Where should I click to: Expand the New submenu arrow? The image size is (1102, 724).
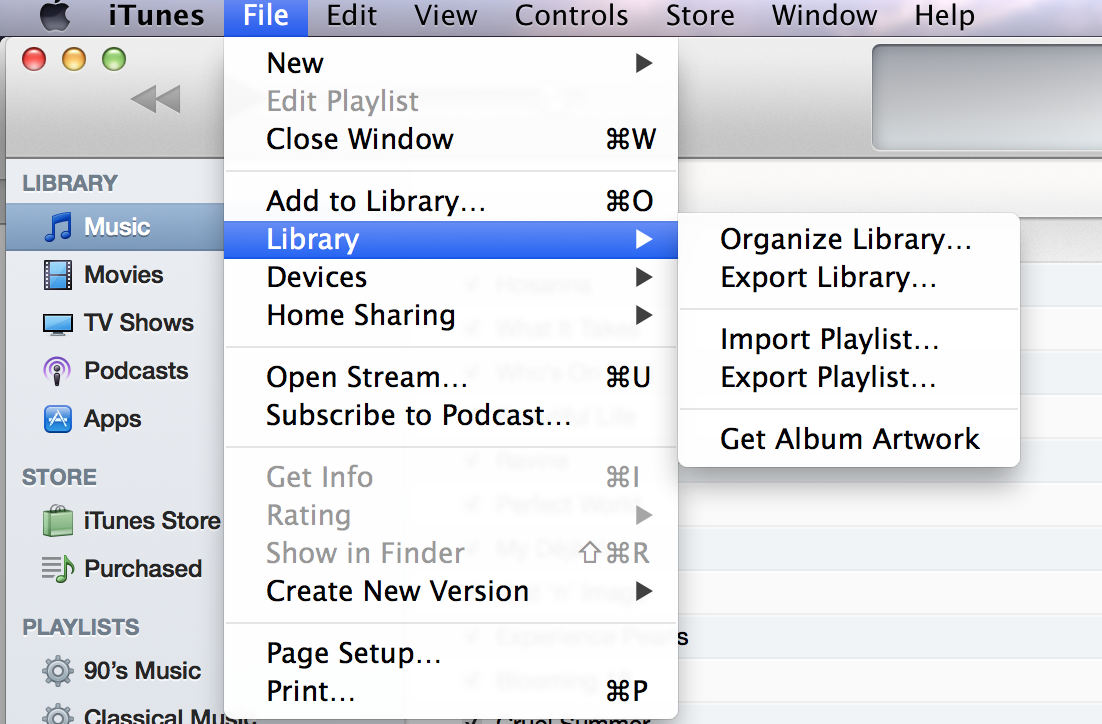[644, 64]
